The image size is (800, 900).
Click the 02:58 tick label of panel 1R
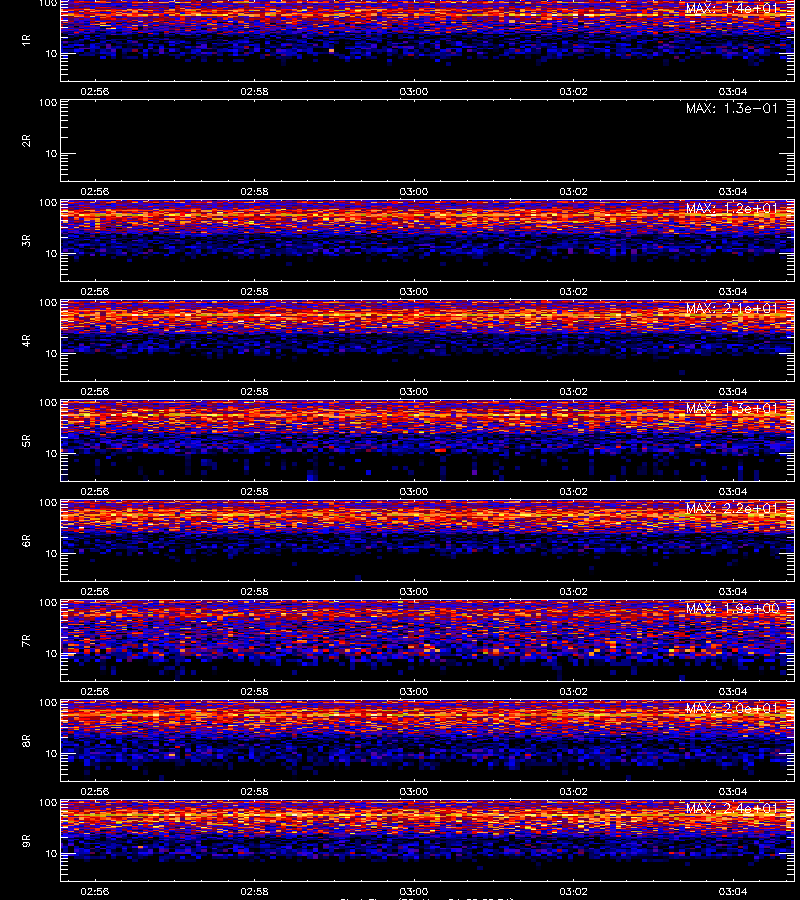pos(254,91)
